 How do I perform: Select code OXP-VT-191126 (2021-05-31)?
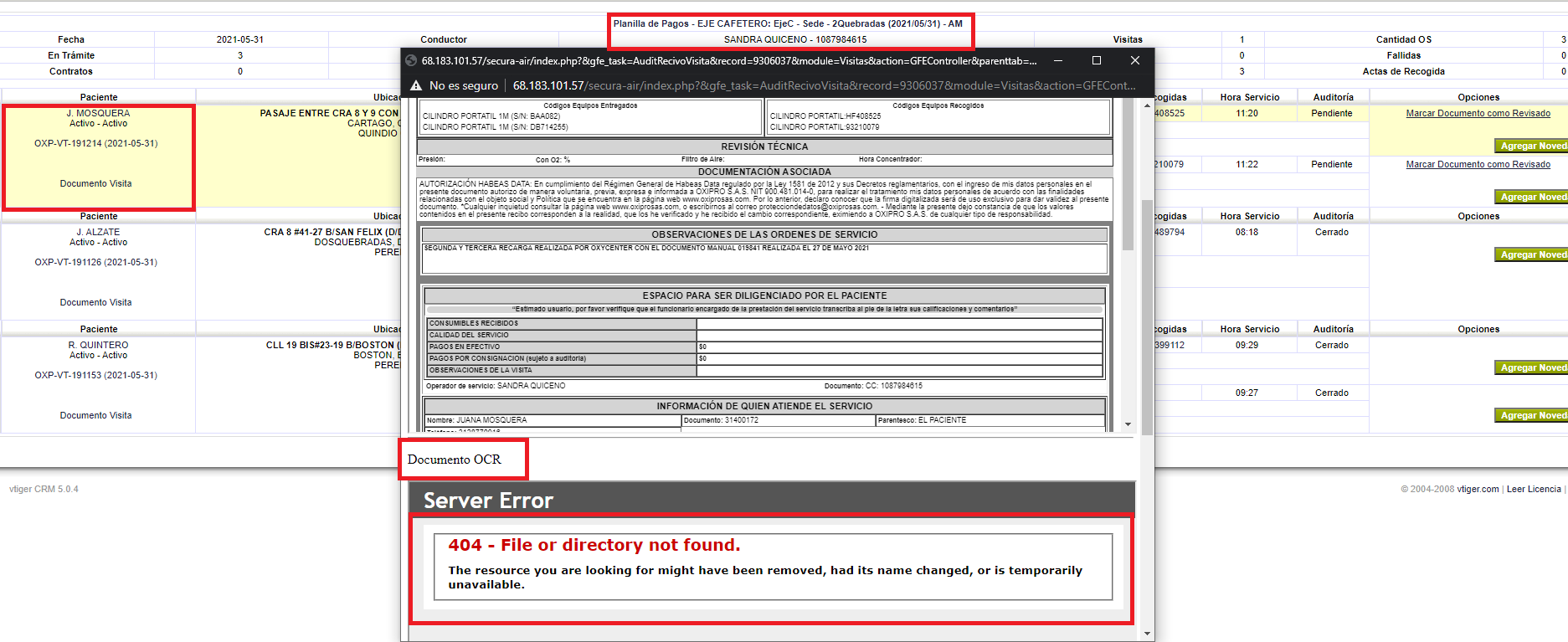tap(95, 262)
